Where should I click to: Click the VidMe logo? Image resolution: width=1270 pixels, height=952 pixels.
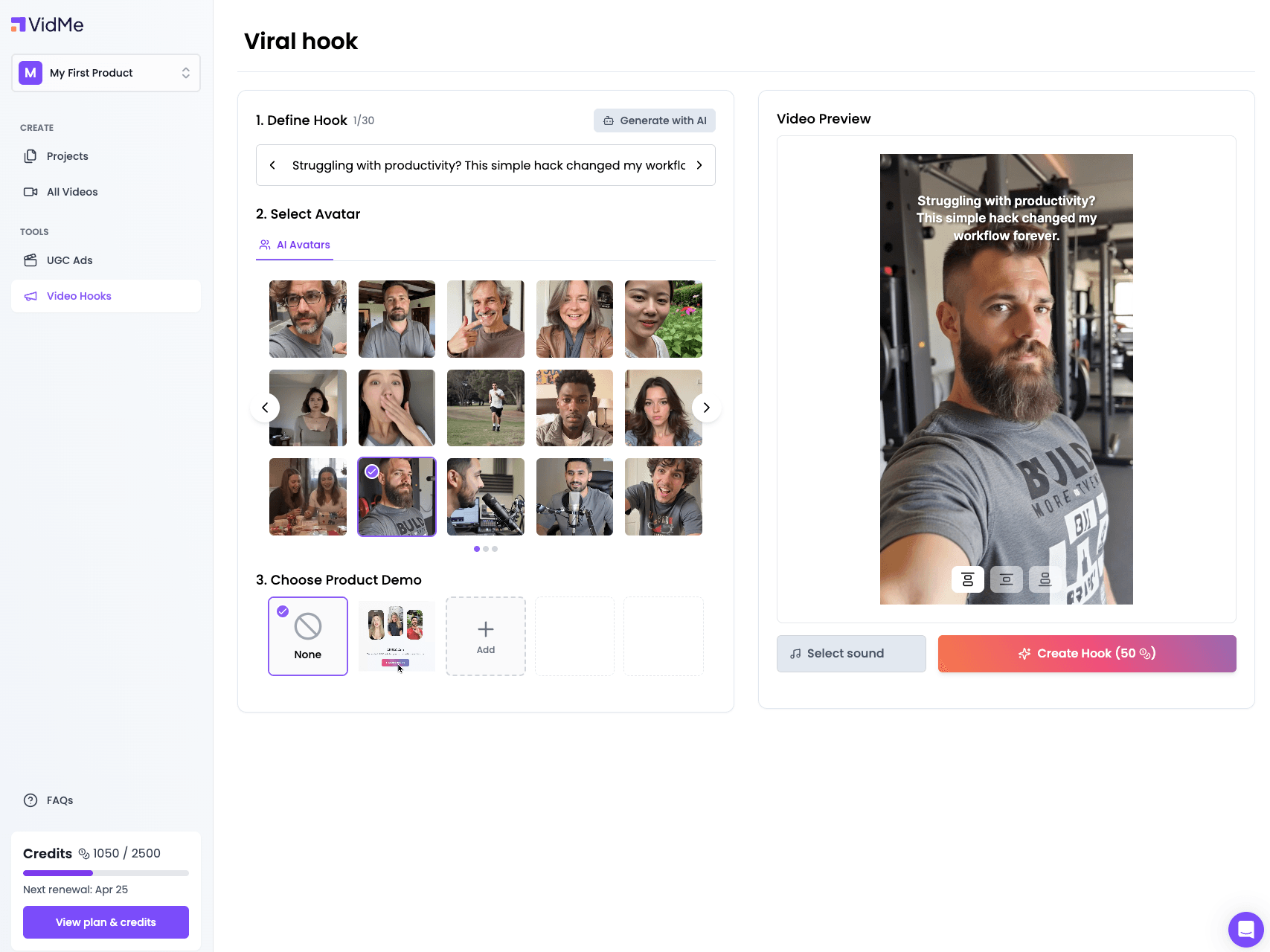coord(47,25)
